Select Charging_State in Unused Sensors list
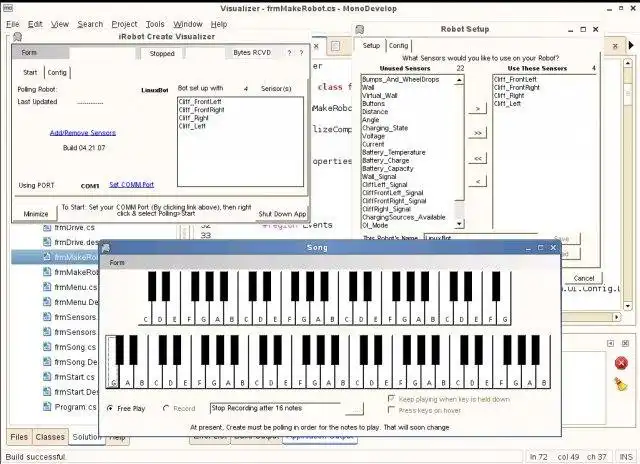This screenshot has width=640, height=464. tap(385, 128)
